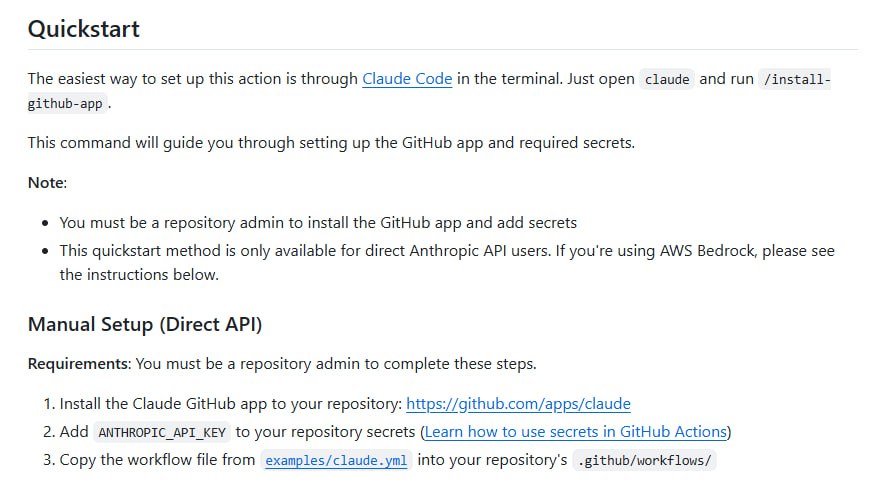The image size is (885, 489).
Task: Click the step 1 Install the Claude GitHub app text
Action: point(231,404)
